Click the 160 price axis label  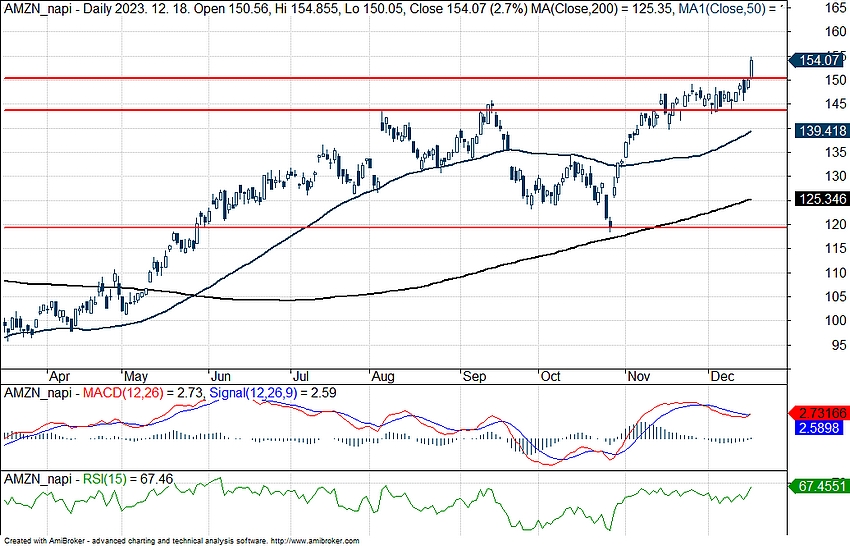(835, 32)
